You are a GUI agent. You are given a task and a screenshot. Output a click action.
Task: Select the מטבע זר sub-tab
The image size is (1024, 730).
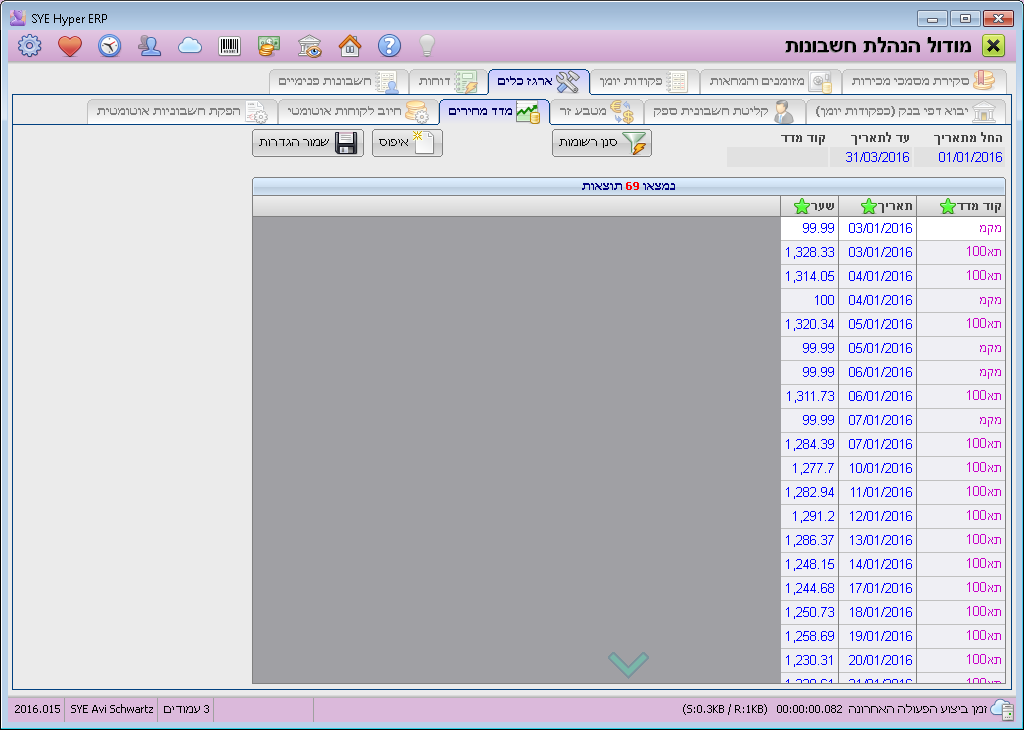coord(596,112)
